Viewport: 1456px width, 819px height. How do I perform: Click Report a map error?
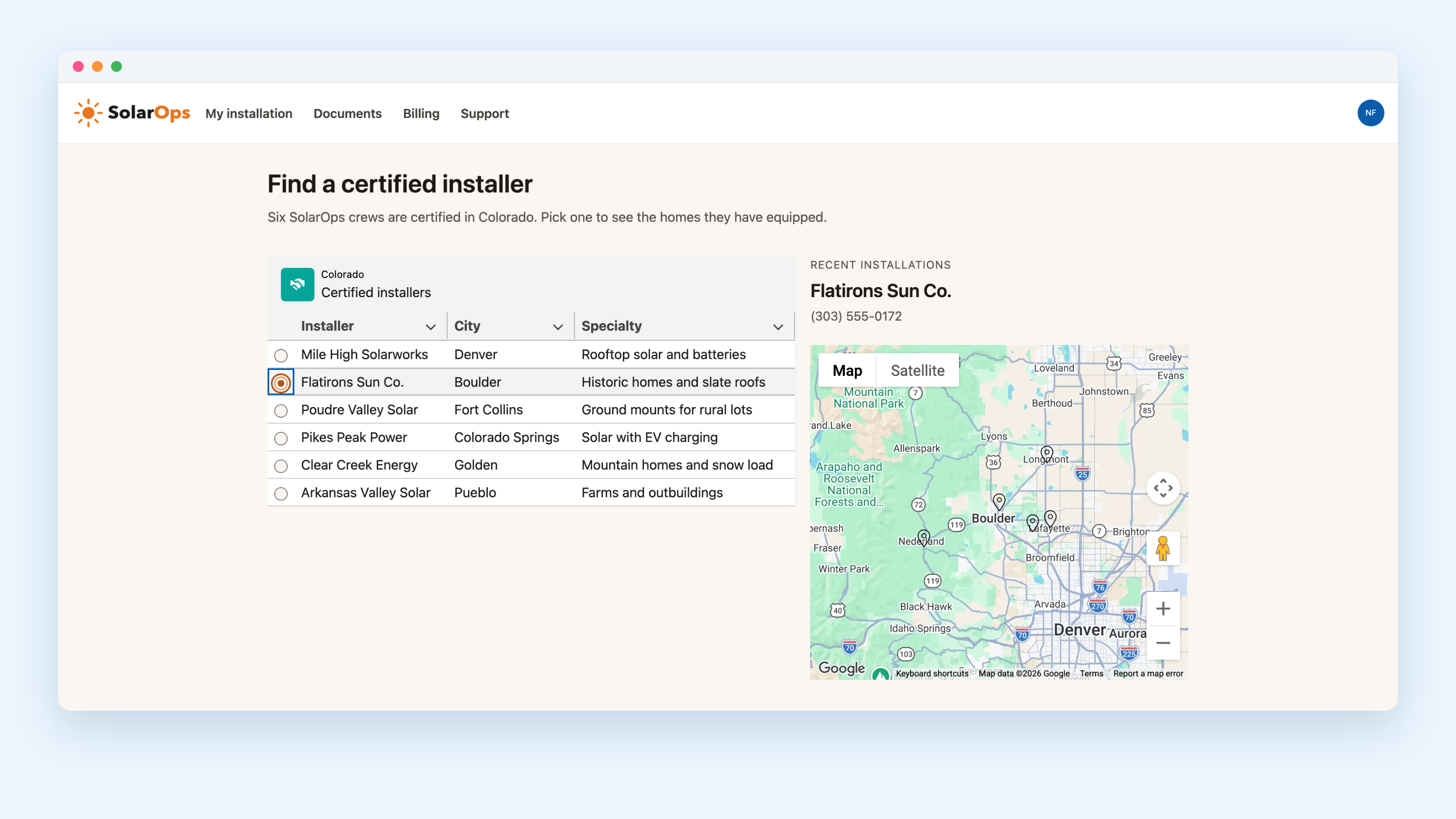click(x=1148, y=673)
